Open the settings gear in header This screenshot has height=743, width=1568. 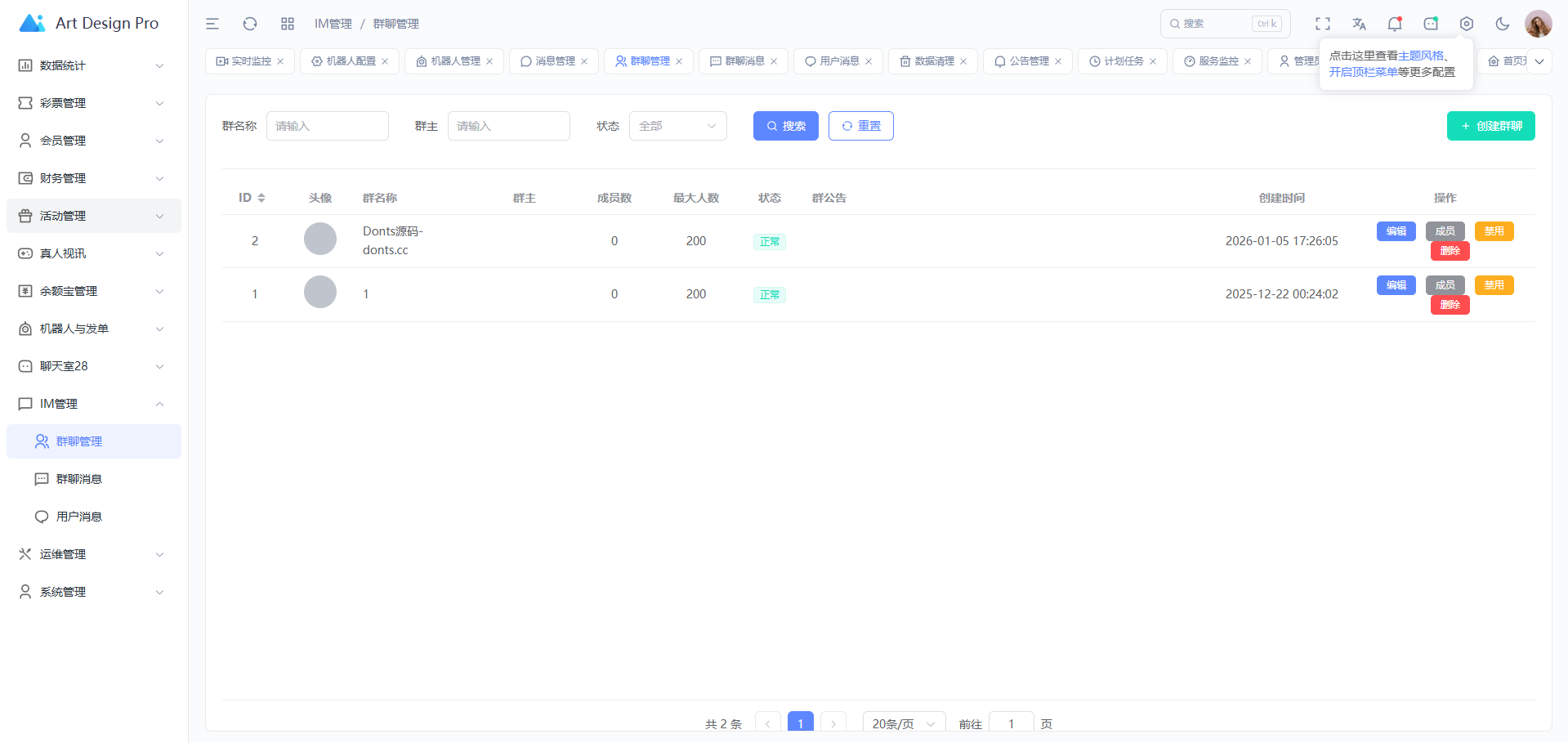click(1467, 24)
